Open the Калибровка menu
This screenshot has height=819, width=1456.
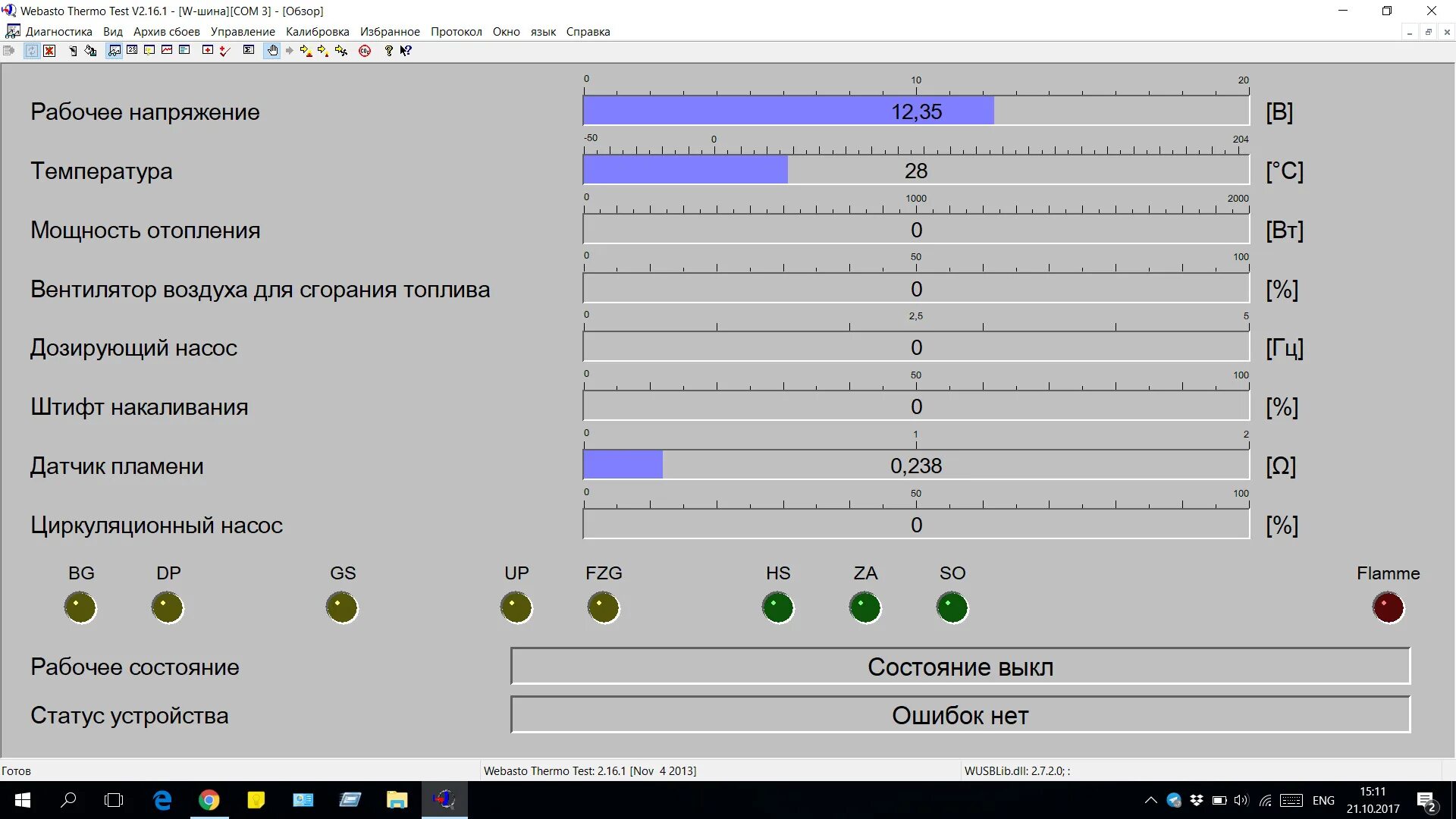point(317,32)
